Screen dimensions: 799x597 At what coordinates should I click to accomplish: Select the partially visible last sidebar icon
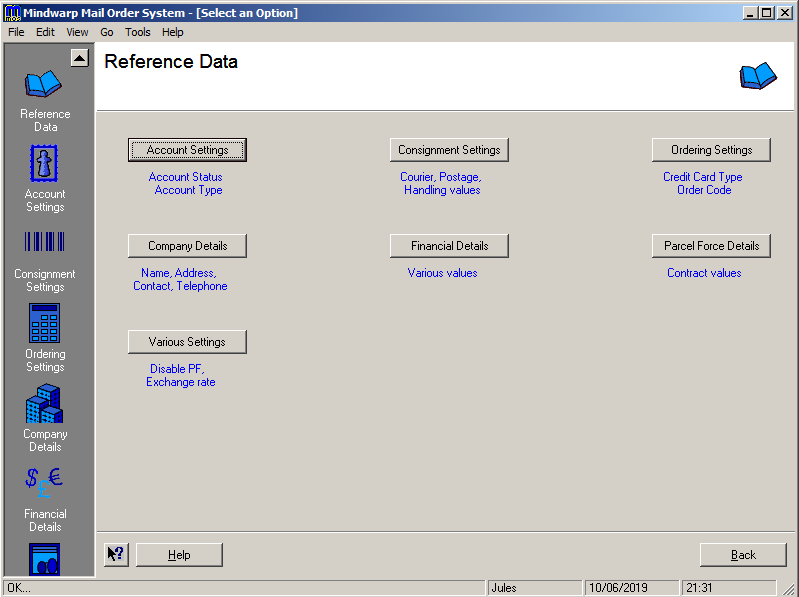click(x=44, y=559)
